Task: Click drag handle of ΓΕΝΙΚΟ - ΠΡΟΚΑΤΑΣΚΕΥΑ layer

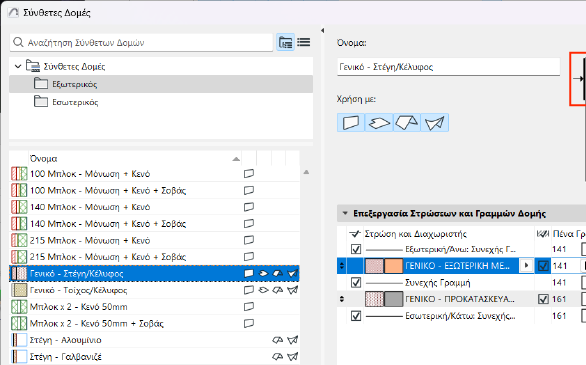Action: pyautogui.click(x=342, y=299)
